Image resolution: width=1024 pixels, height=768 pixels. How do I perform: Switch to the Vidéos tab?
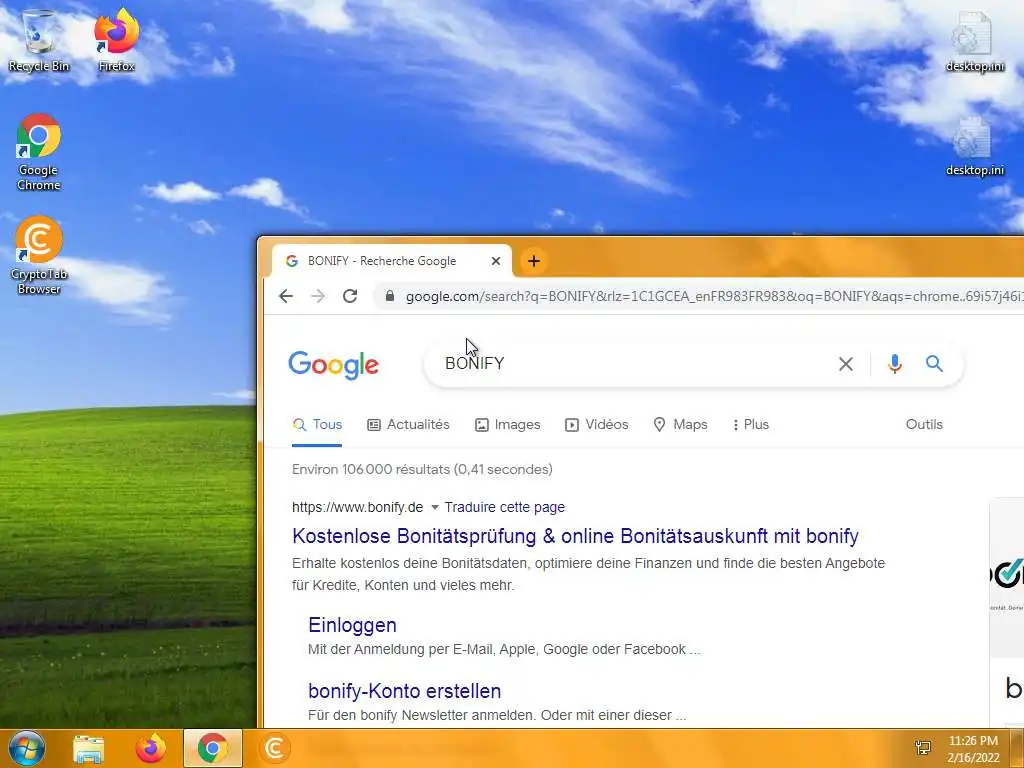click(x=596, y=424)
